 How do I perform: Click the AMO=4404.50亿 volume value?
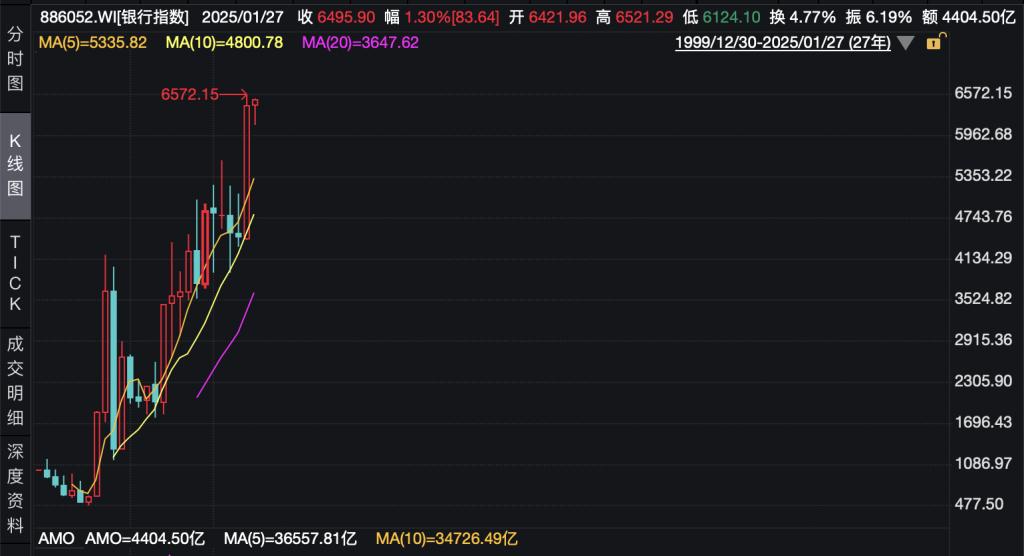point(145,539)
